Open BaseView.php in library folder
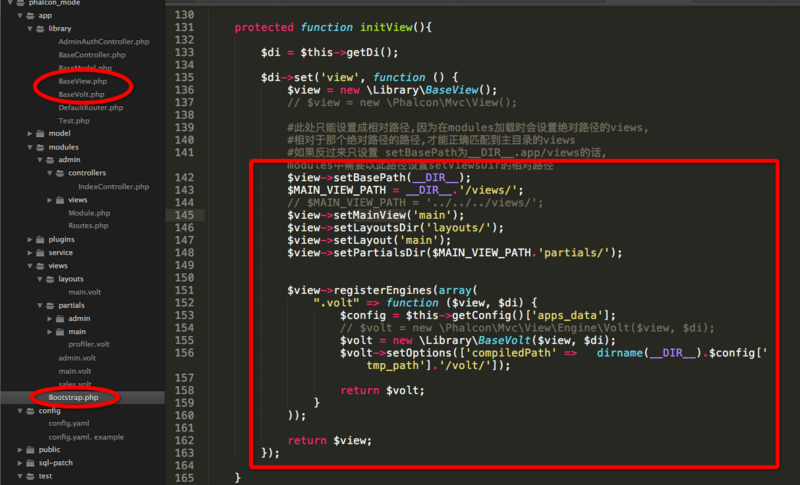 [x=83, y=81]
